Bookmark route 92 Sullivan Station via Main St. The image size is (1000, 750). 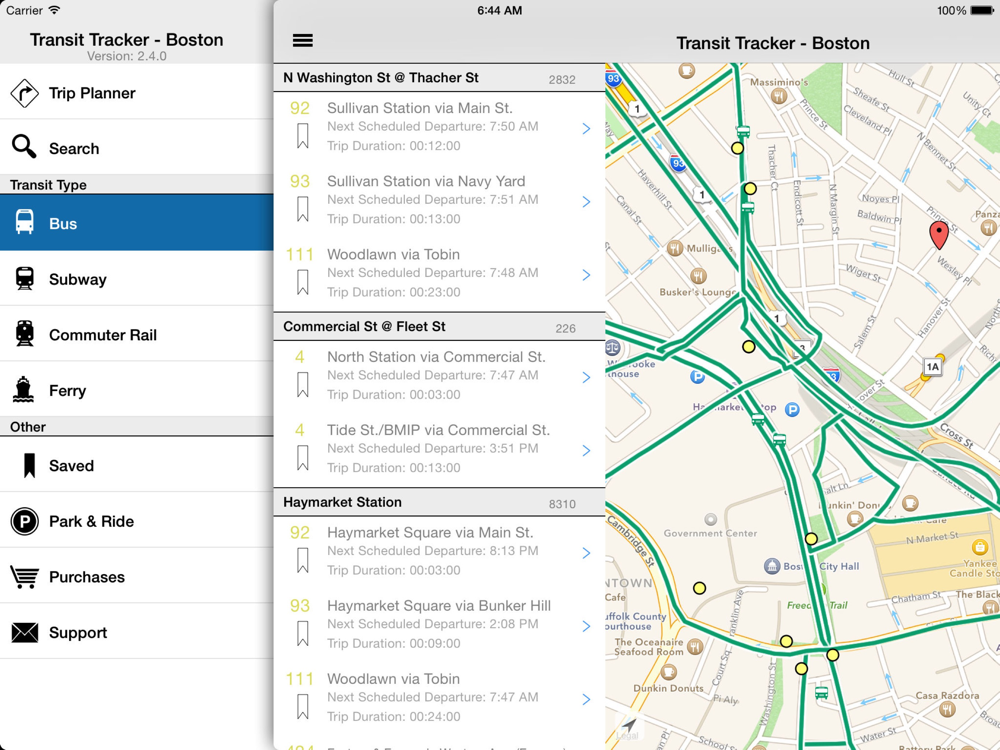click(303, 136)
